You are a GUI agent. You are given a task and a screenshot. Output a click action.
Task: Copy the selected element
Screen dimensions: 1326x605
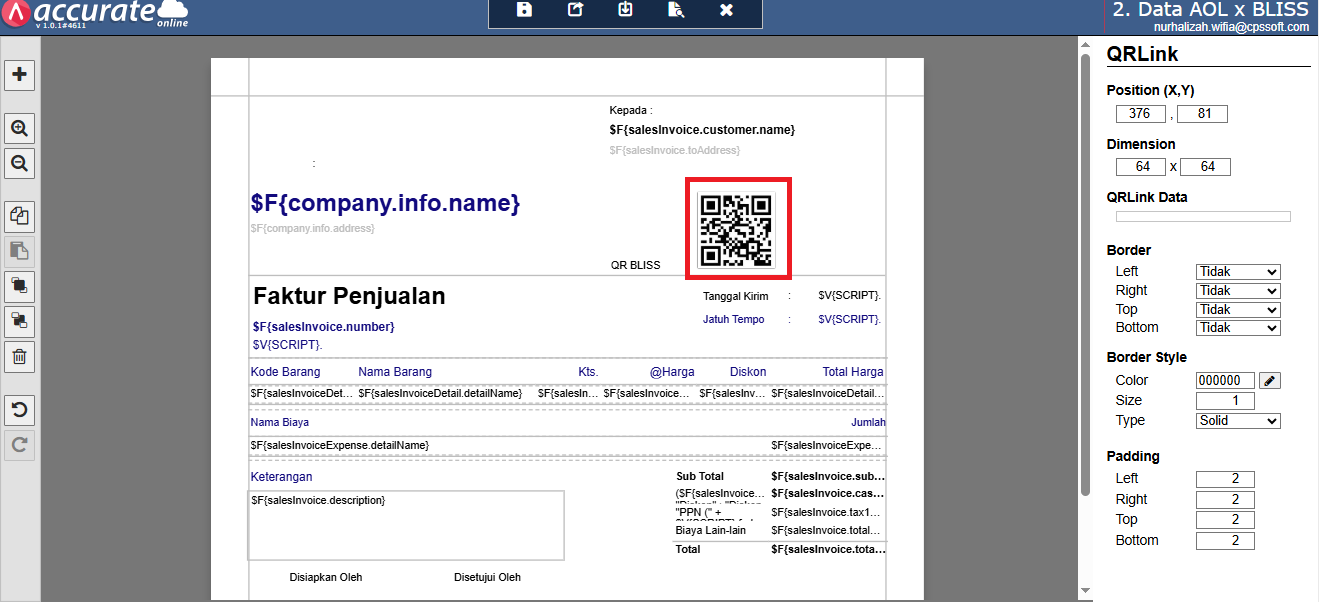pyautogui.click(x=20, y=216)
